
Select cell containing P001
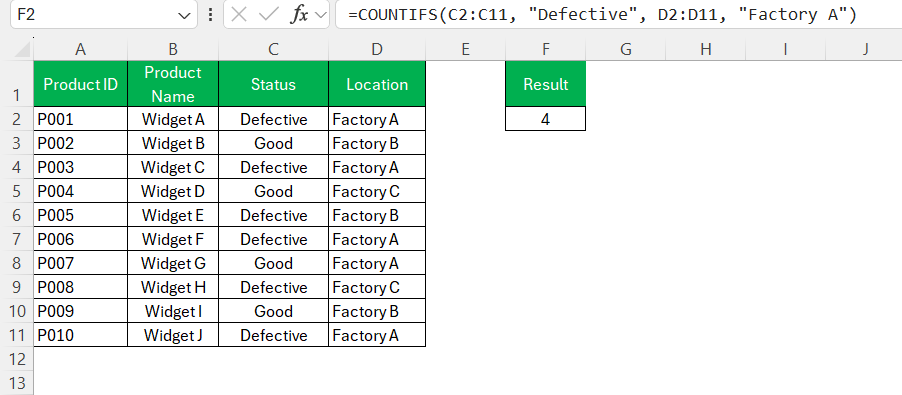81,119
